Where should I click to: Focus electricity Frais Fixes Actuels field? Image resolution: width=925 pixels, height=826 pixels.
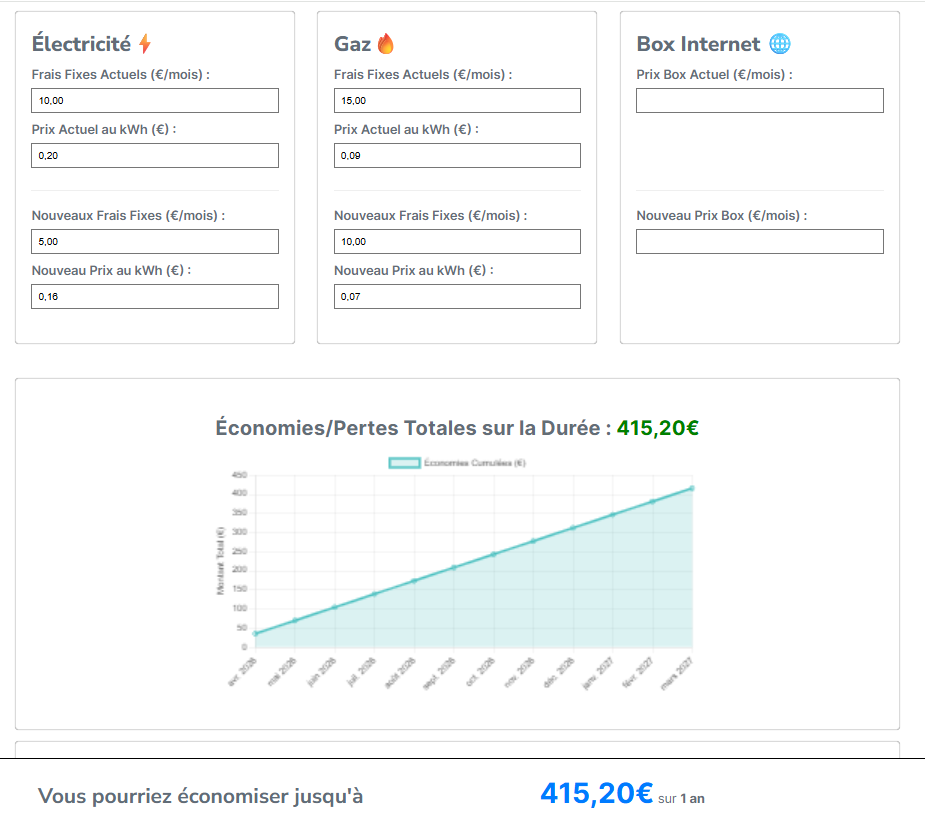point(155,101)
